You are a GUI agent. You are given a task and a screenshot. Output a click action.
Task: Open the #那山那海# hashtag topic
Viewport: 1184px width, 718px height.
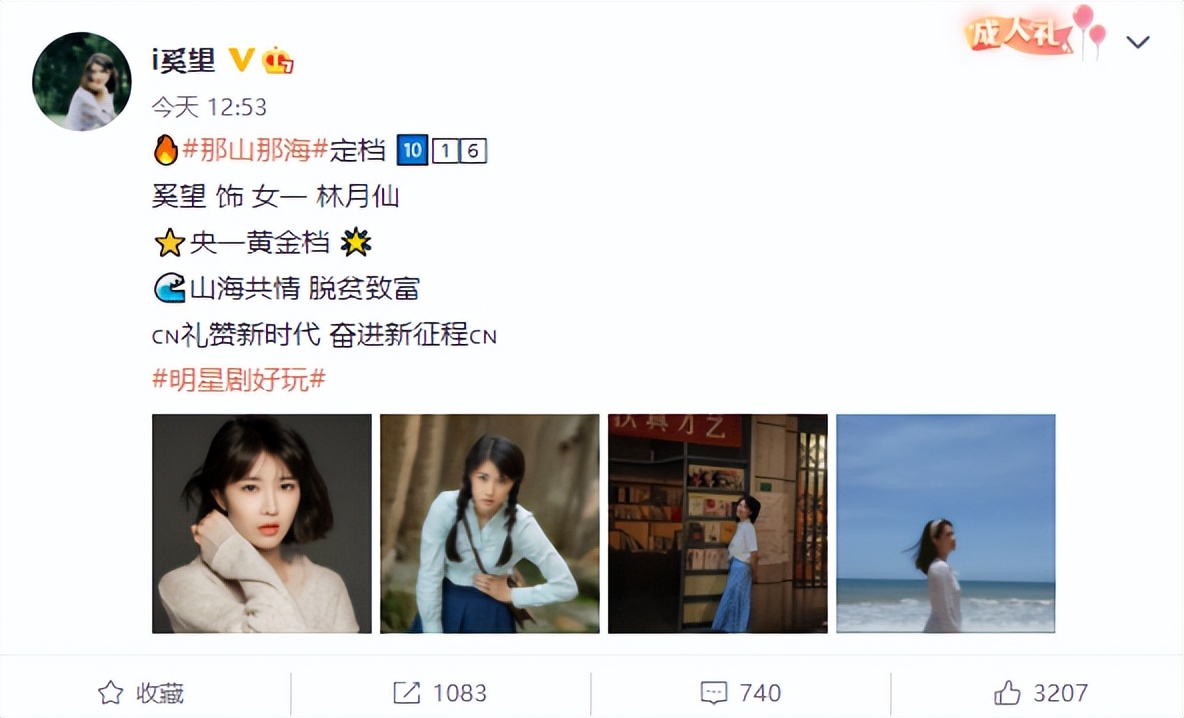click(x=255, y=149)
